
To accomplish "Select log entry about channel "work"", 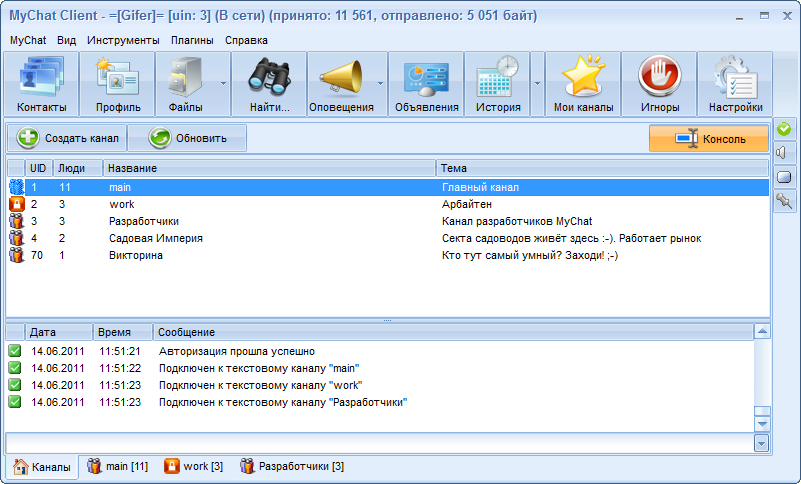I will [x=380, y=385].
